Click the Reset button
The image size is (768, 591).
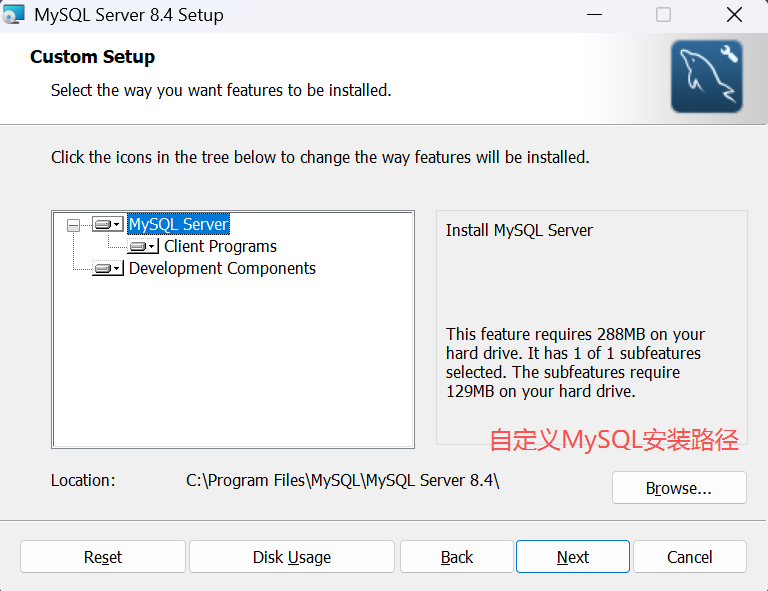coord(103,557)
